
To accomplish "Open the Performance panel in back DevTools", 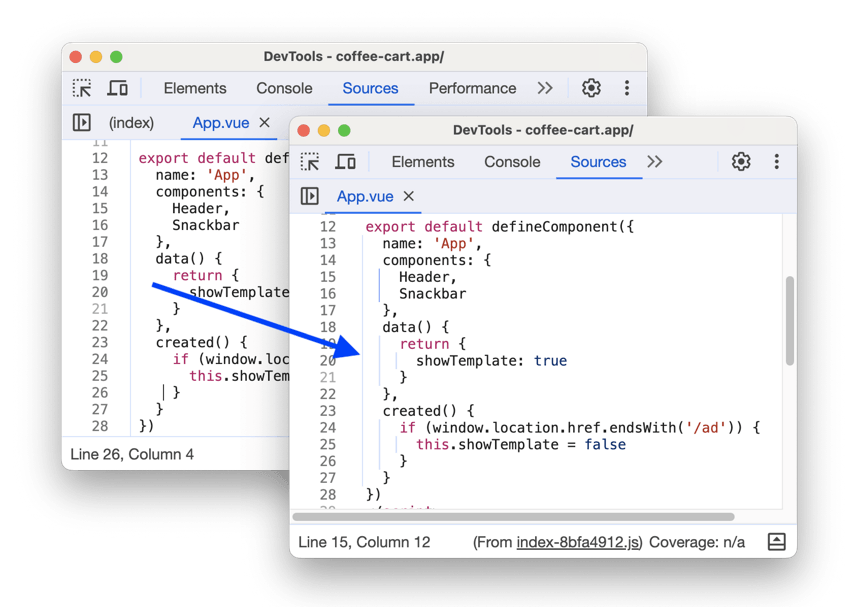I will pos(472,88).
